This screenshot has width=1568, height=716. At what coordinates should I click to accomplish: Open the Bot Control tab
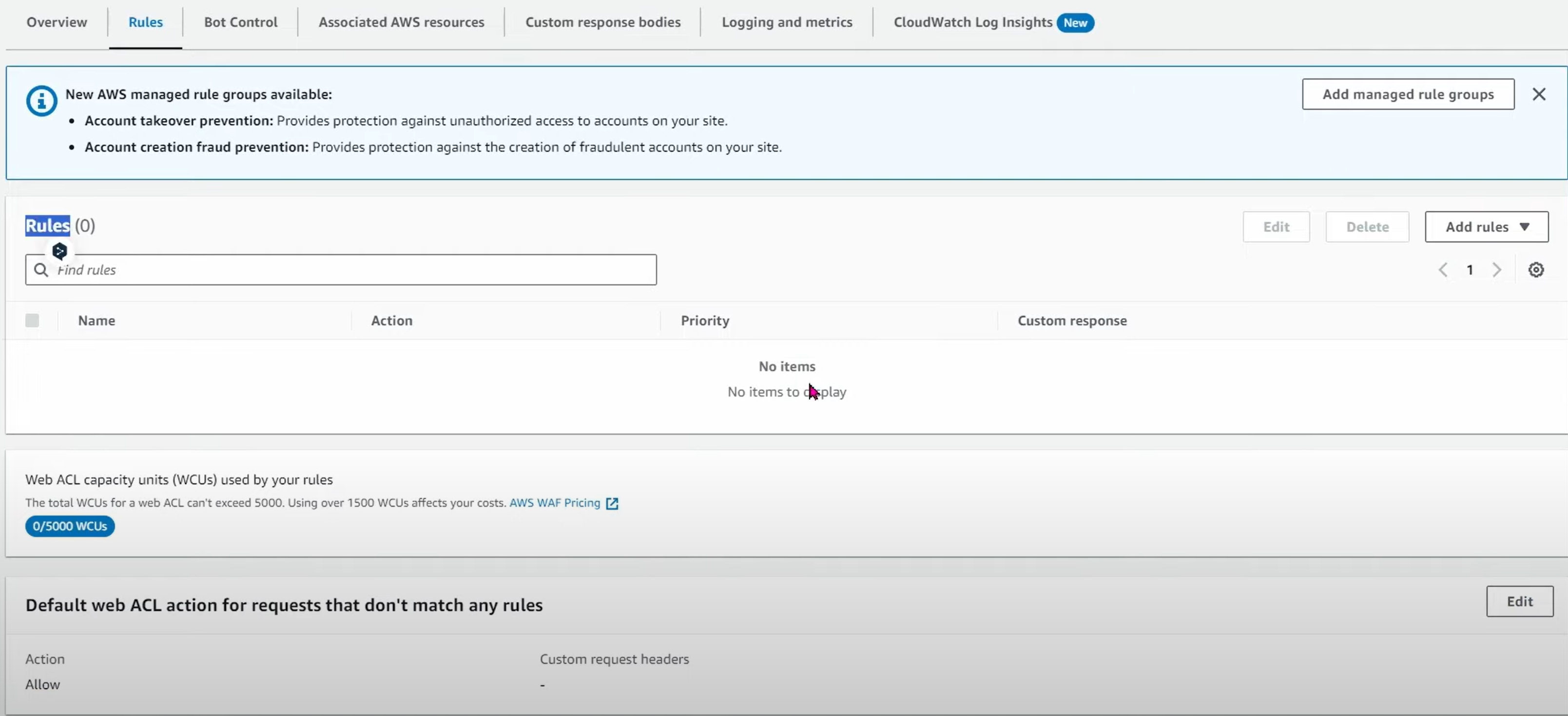pos(240,22)
